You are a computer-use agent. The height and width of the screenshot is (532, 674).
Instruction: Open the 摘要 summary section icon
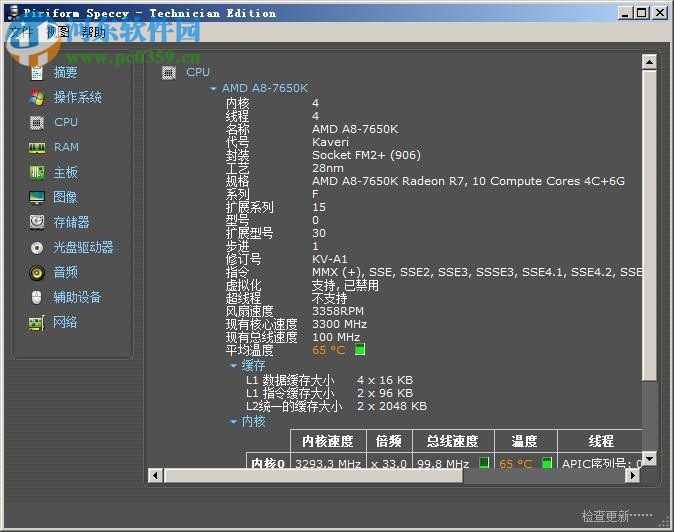pos(37,73)
